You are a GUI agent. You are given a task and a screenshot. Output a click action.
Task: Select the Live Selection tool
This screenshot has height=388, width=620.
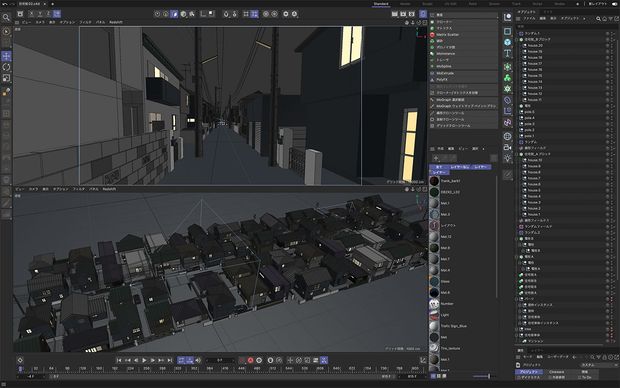click(6, 32)
